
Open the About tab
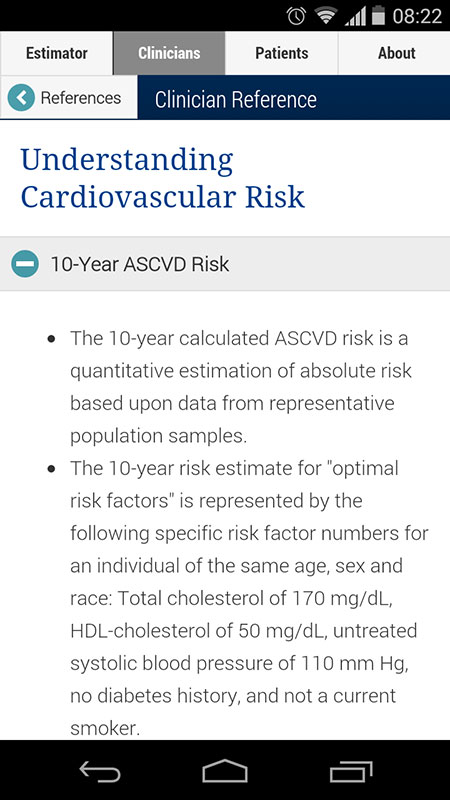coord(394,53)
